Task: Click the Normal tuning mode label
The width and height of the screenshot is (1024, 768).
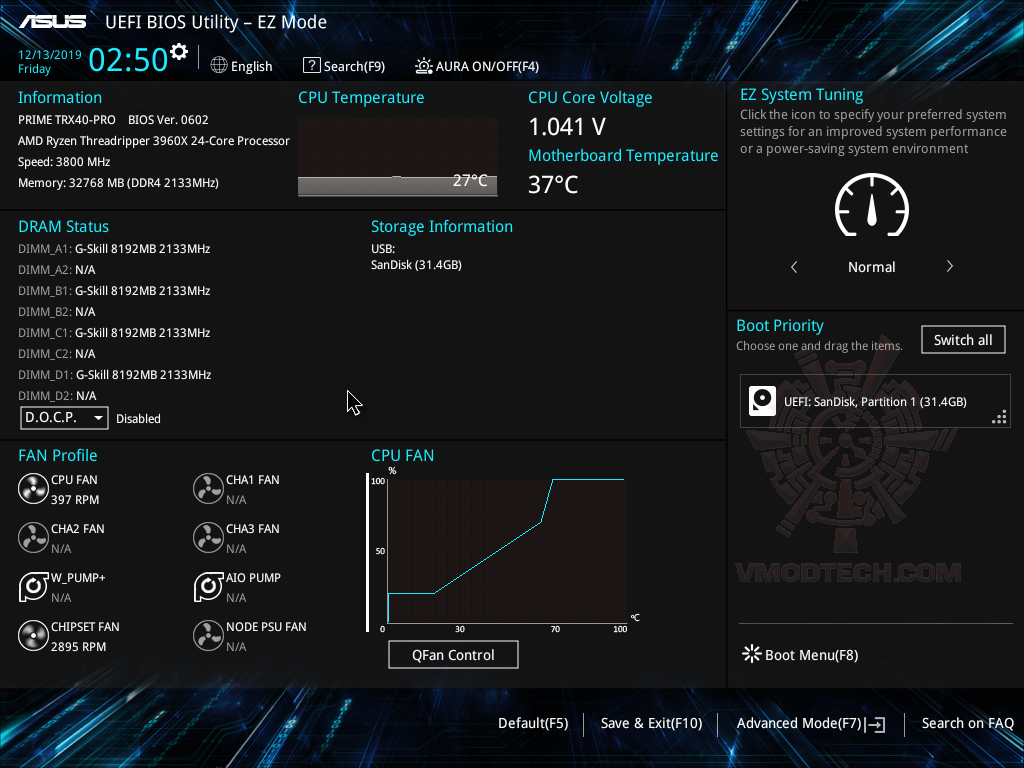Action: pos(872,267)
